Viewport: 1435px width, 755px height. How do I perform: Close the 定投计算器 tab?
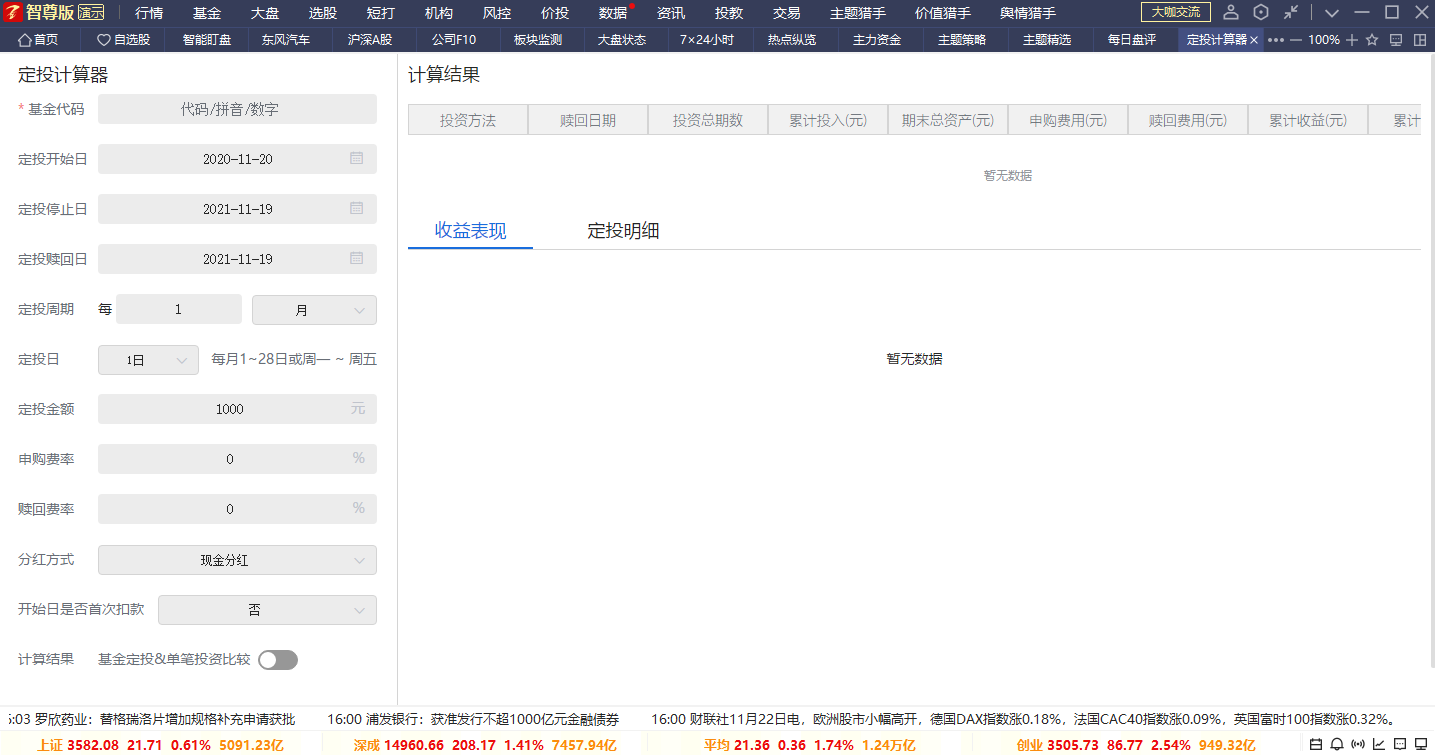pos(1254,40)
